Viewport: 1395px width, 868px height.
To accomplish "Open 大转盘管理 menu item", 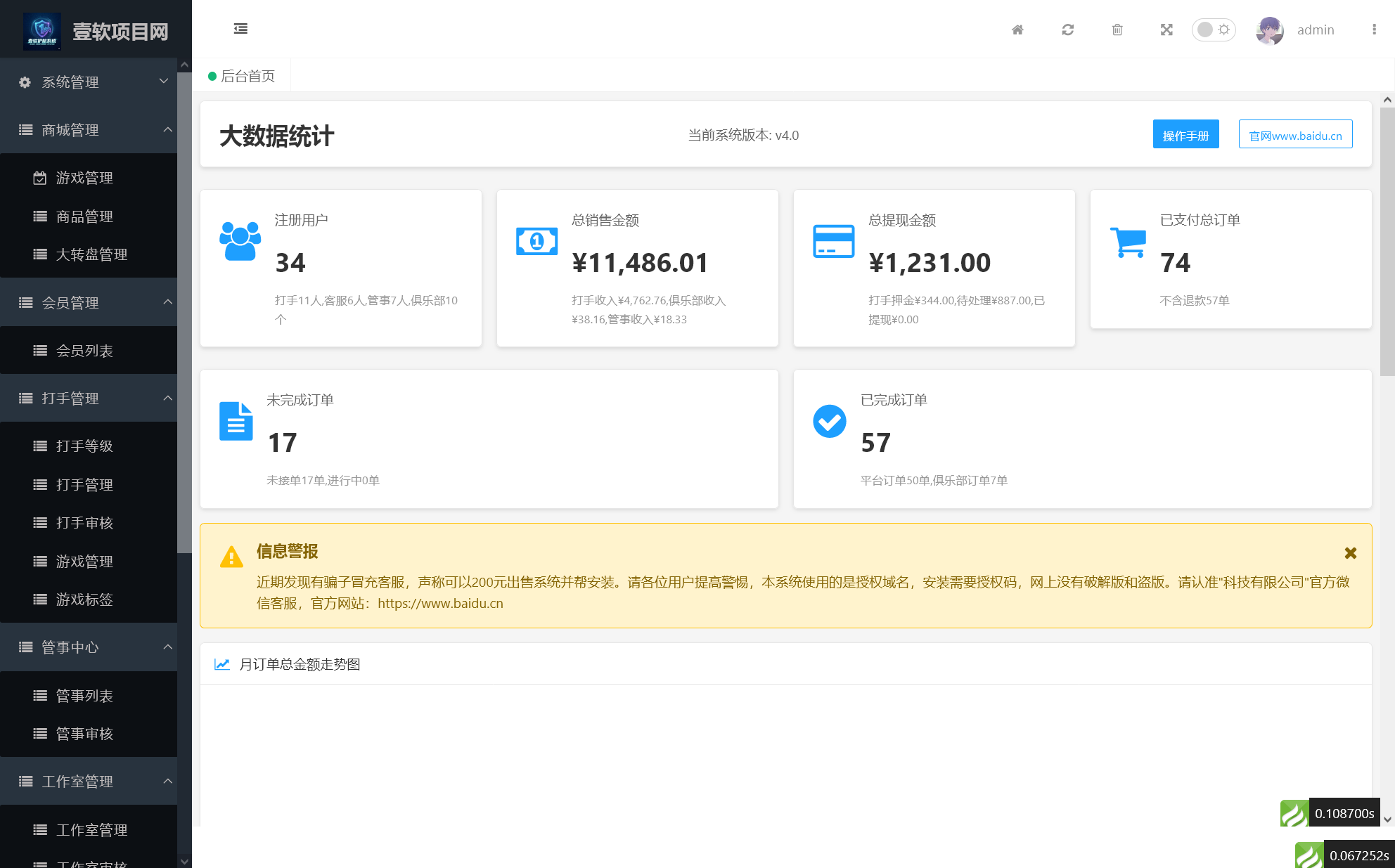I will click(x=91, y=254).
